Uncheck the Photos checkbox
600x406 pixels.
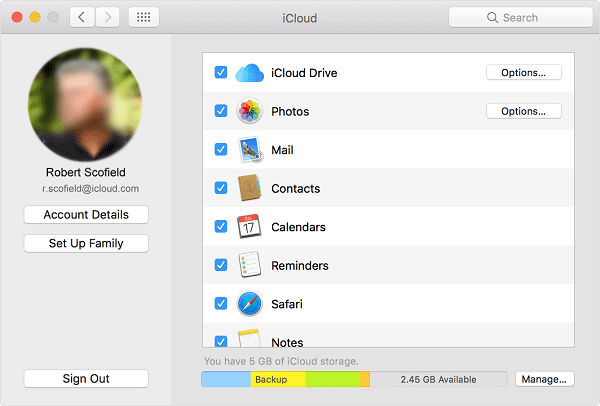coord(221,111)
